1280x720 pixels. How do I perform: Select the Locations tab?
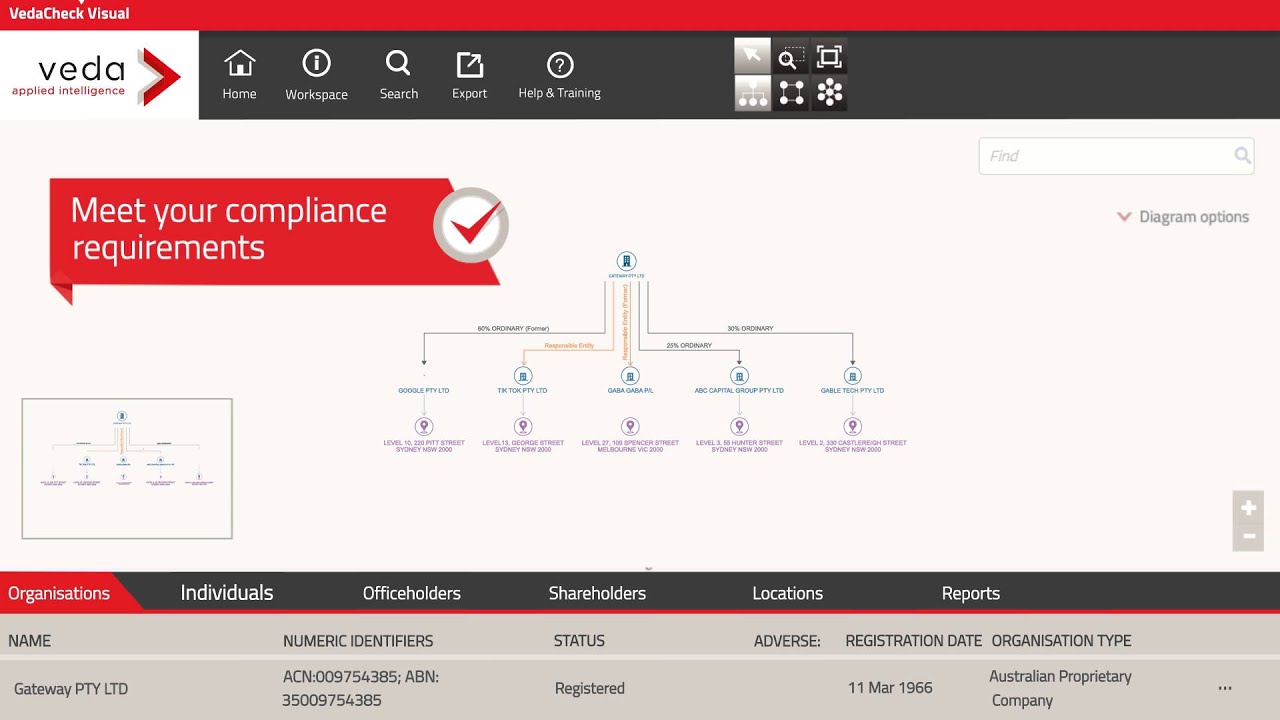(787, 593)
